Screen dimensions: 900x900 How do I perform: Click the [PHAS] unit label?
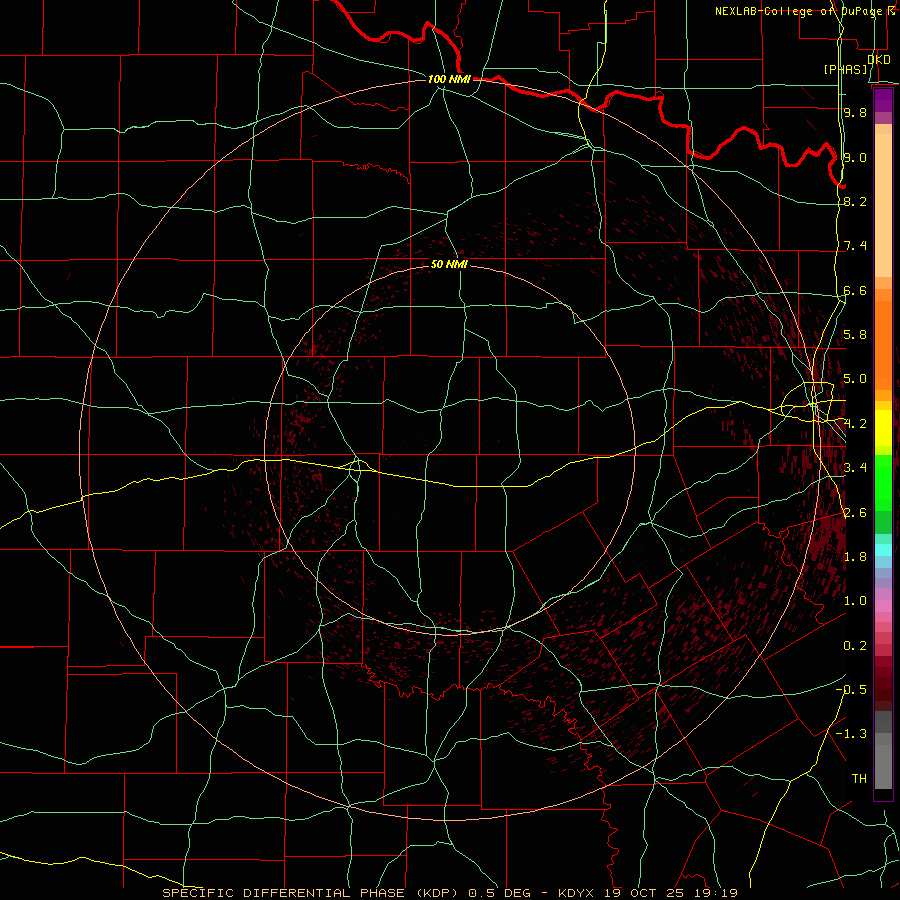tap(845, 70)
